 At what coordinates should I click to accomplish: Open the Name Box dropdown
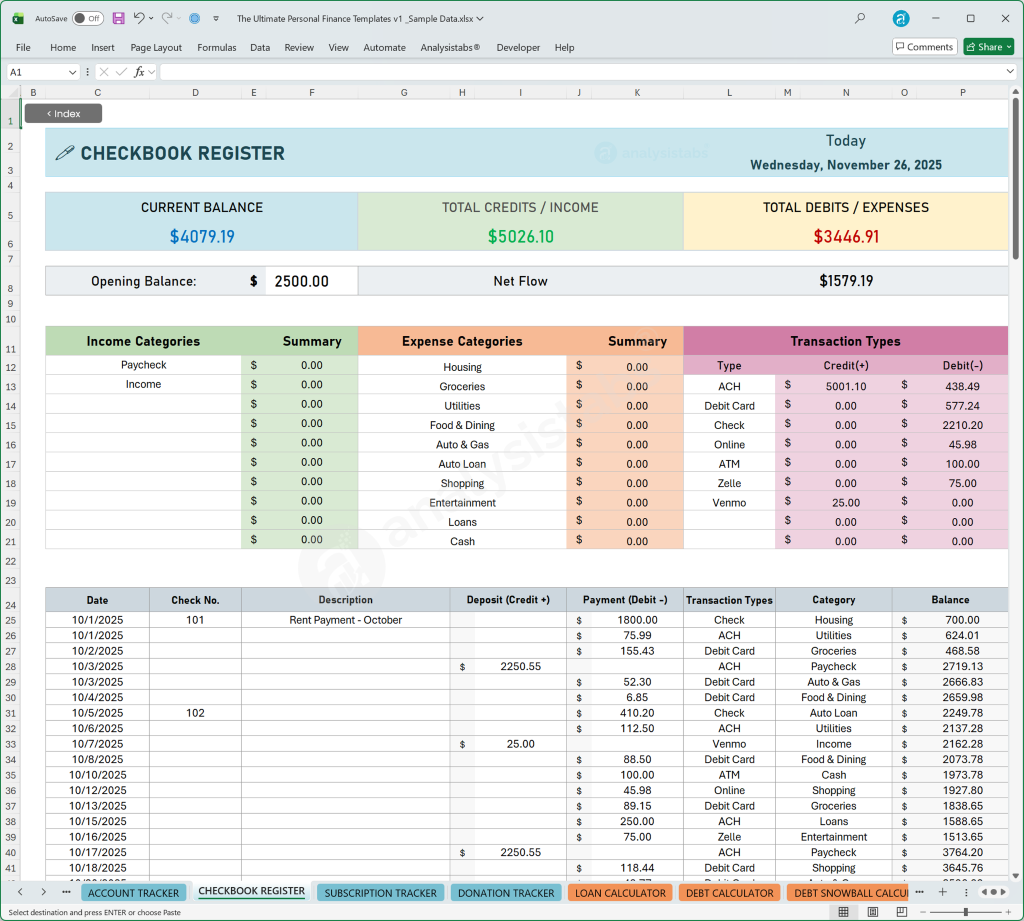tap(72, 71)
